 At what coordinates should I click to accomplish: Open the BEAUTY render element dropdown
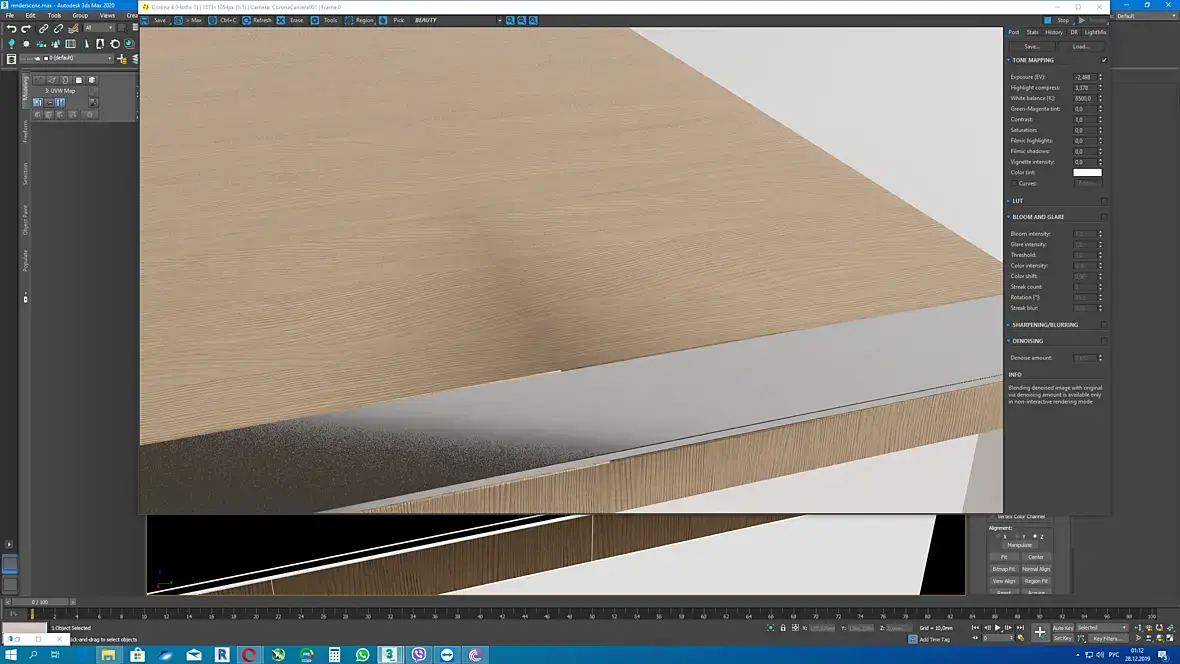click(457, 20)
